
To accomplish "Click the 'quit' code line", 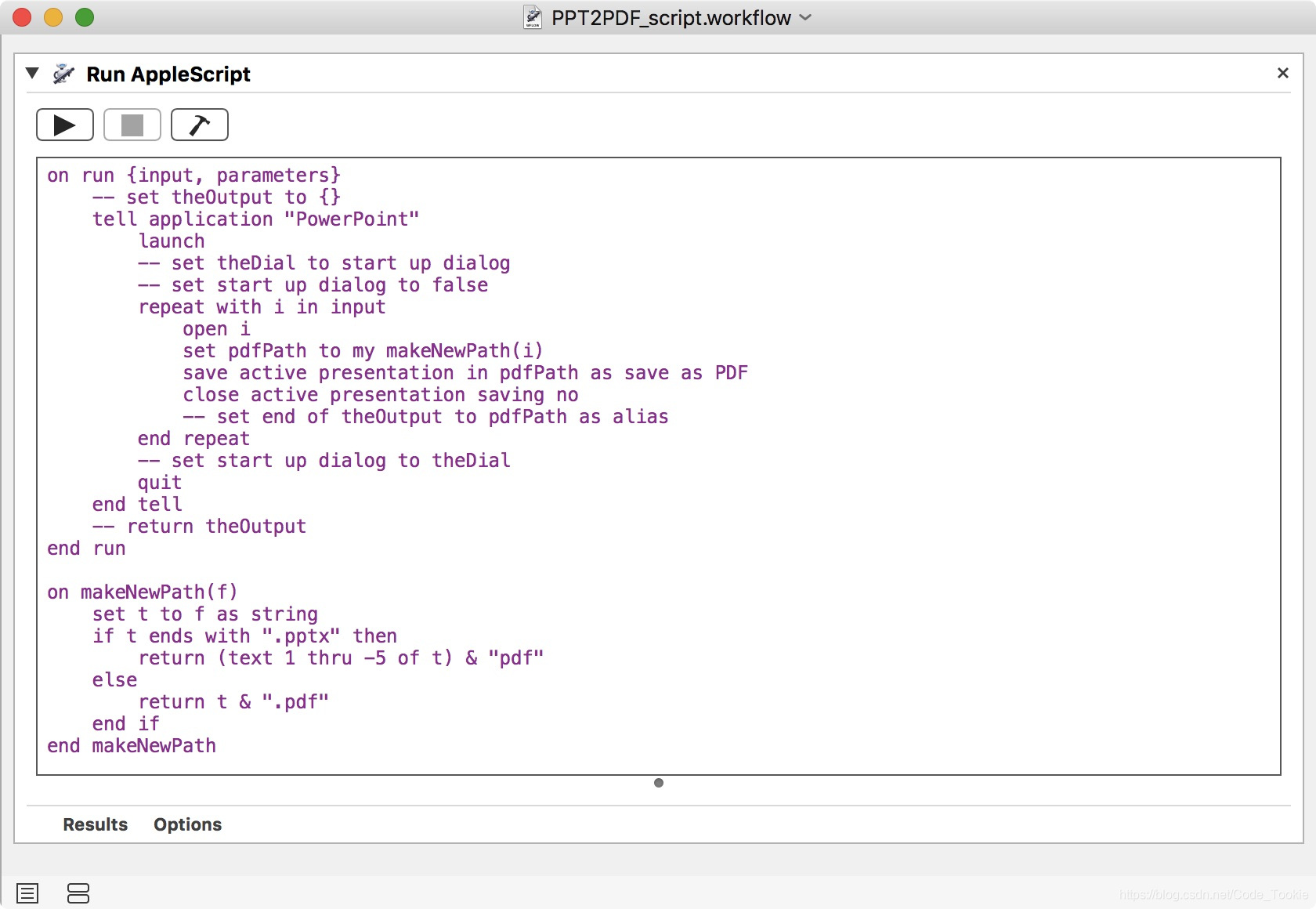I will [x=160, y=483].
